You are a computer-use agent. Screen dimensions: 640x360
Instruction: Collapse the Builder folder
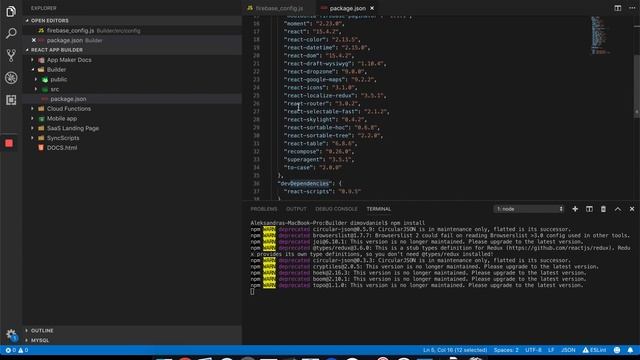[x=56, y=70]
